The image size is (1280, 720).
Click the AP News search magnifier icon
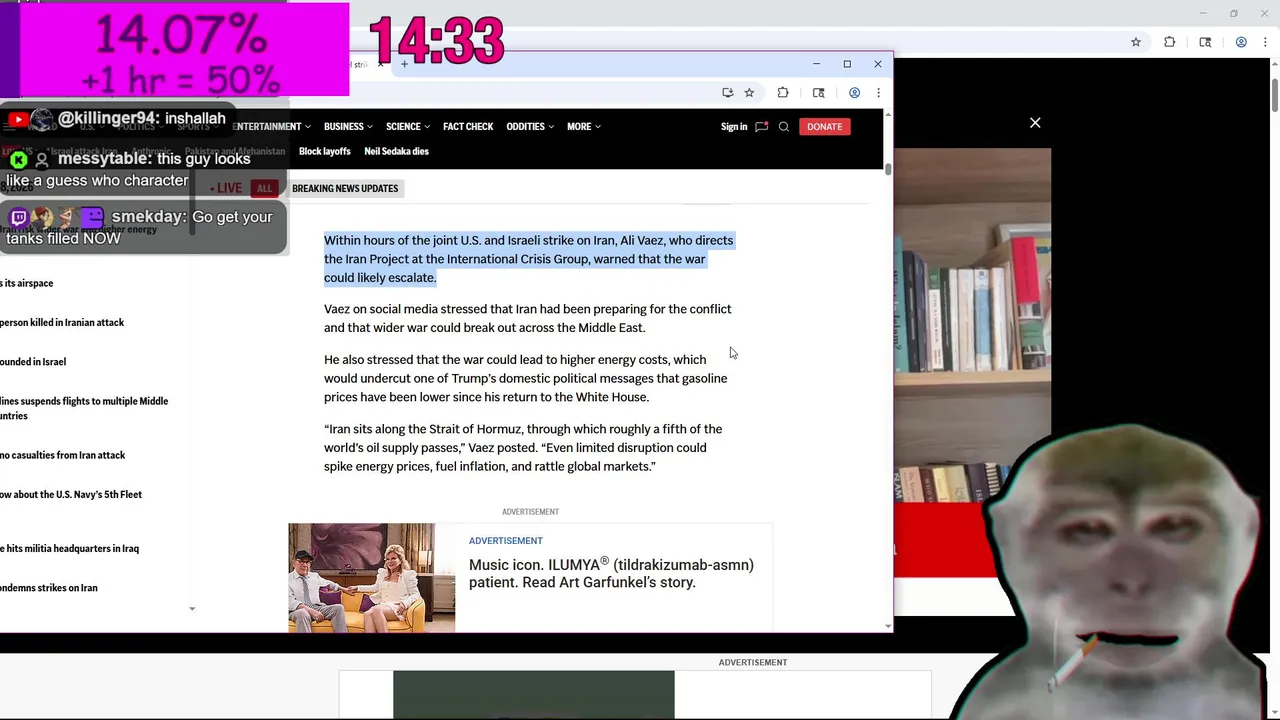click(784, 127)
